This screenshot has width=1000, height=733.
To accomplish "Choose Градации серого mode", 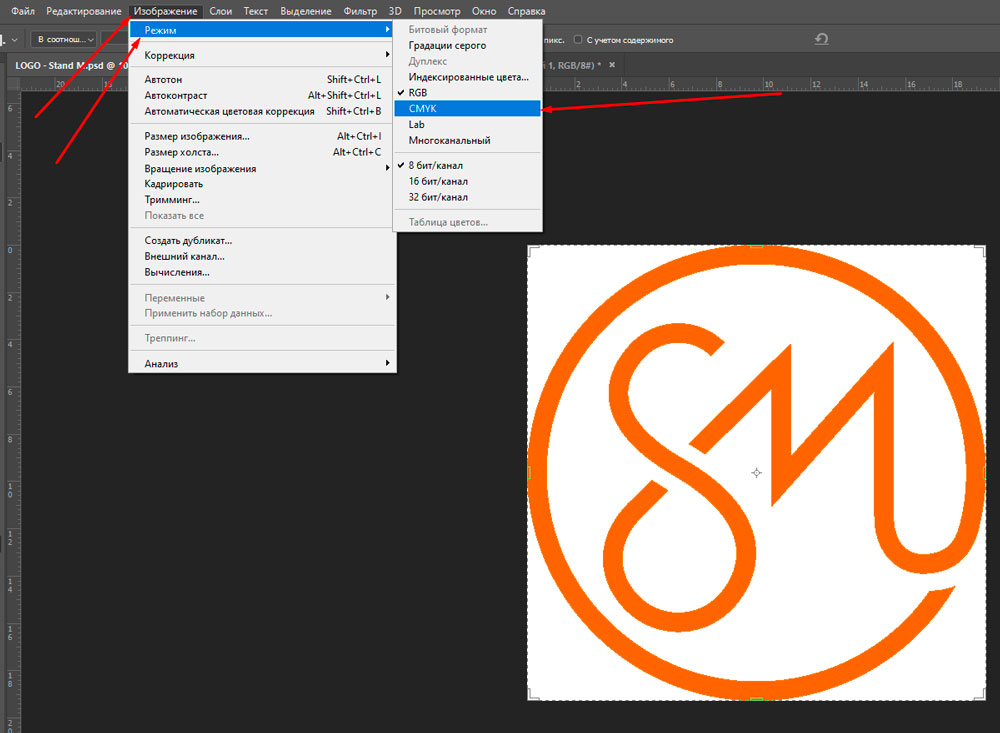I will tap(467, 45).
